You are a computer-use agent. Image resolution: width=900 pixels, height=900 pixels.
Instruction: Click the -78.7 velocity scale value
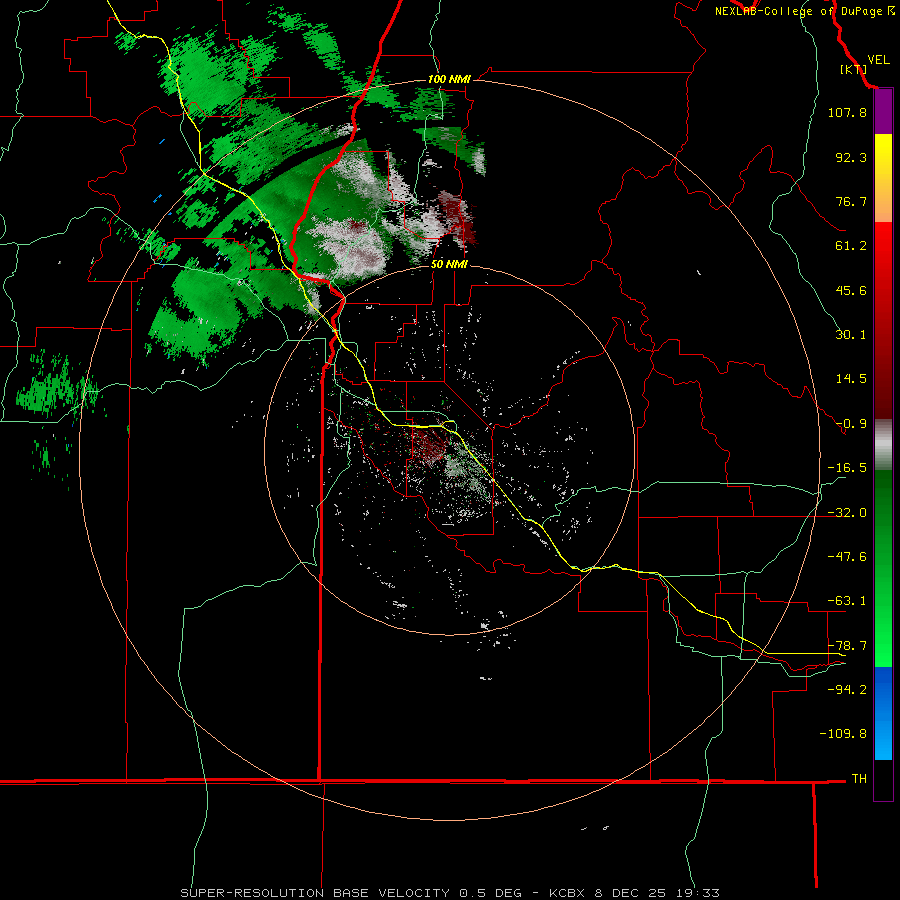pos(847,646)
